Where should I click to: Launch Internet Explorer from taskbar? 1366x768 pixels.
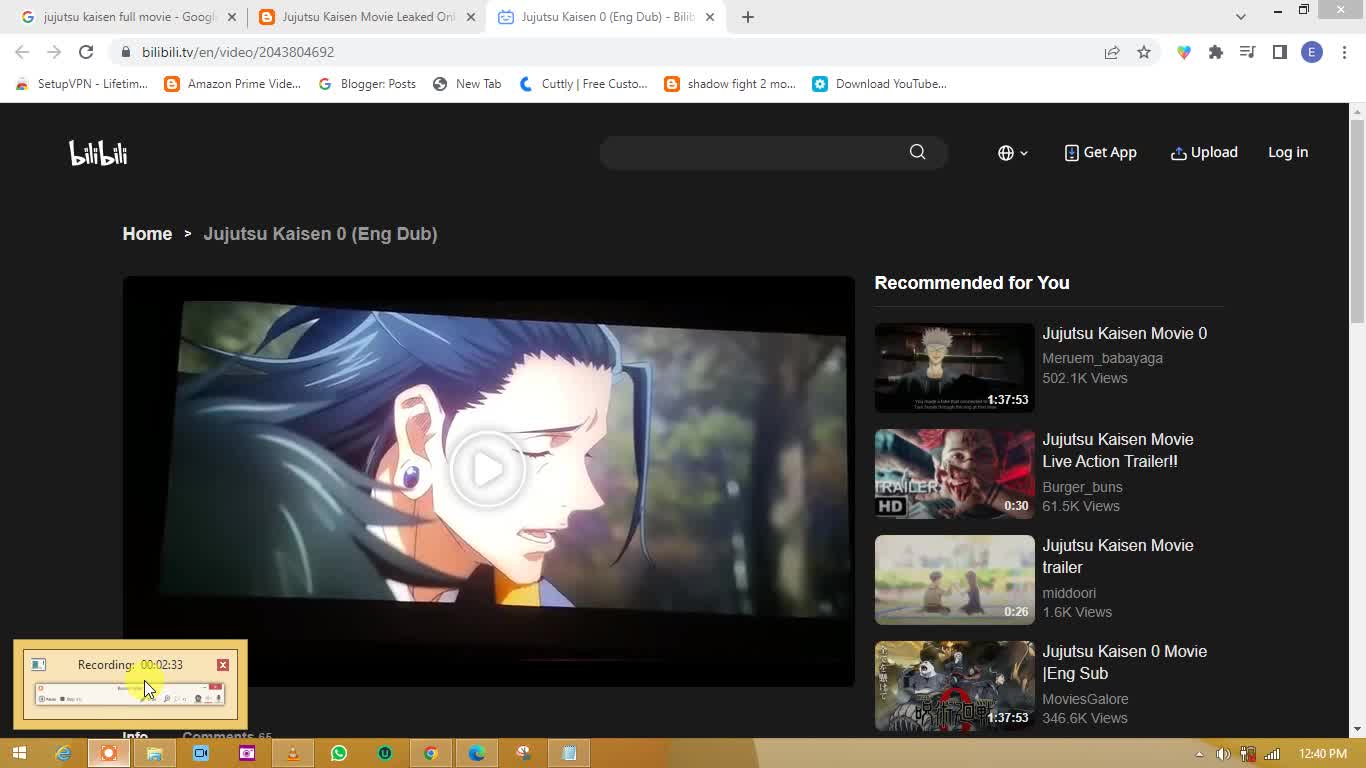pos(63,753)
